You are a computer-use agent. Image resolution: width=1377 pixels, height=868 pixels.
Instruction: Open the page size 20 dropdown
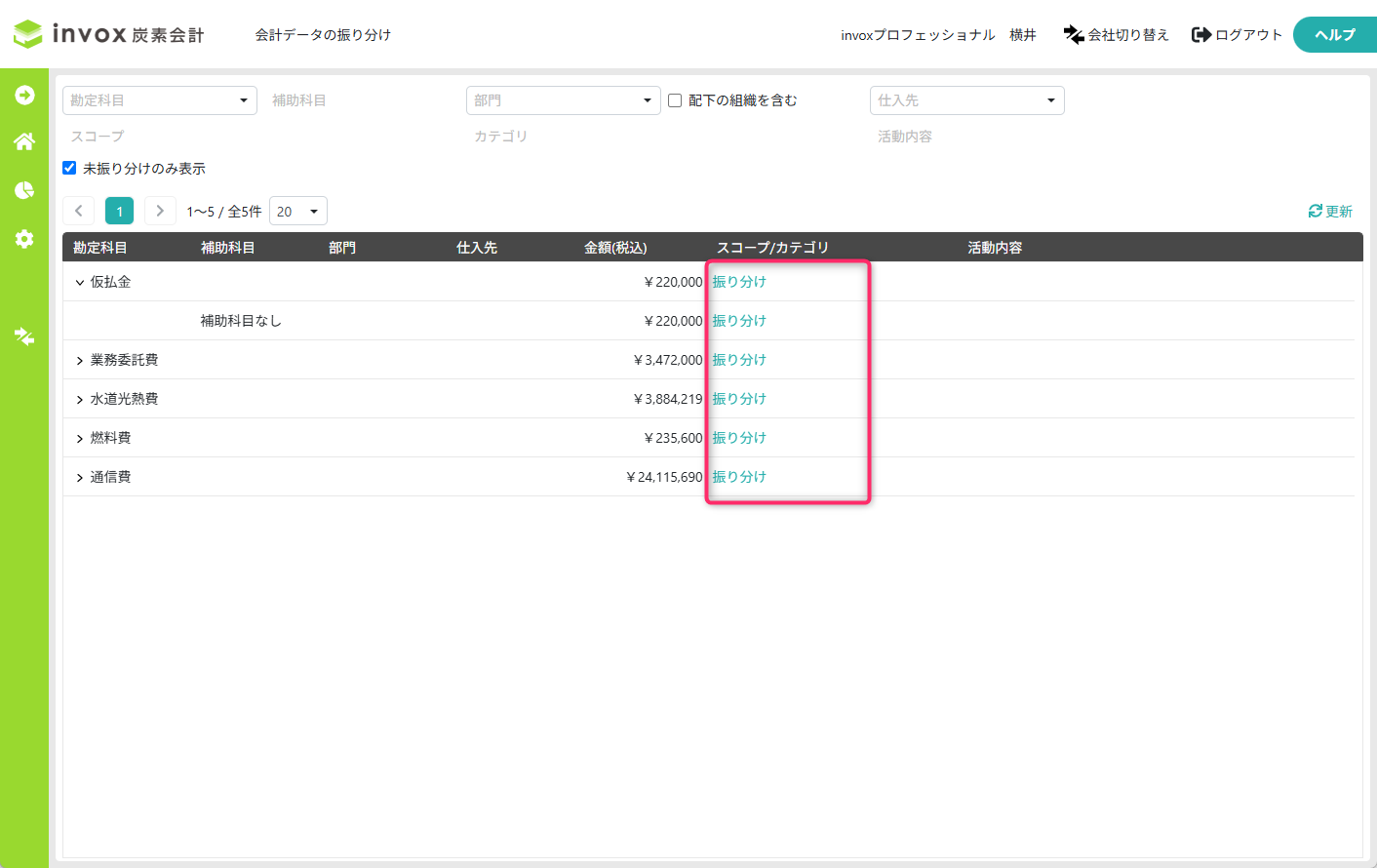[298, 211]
